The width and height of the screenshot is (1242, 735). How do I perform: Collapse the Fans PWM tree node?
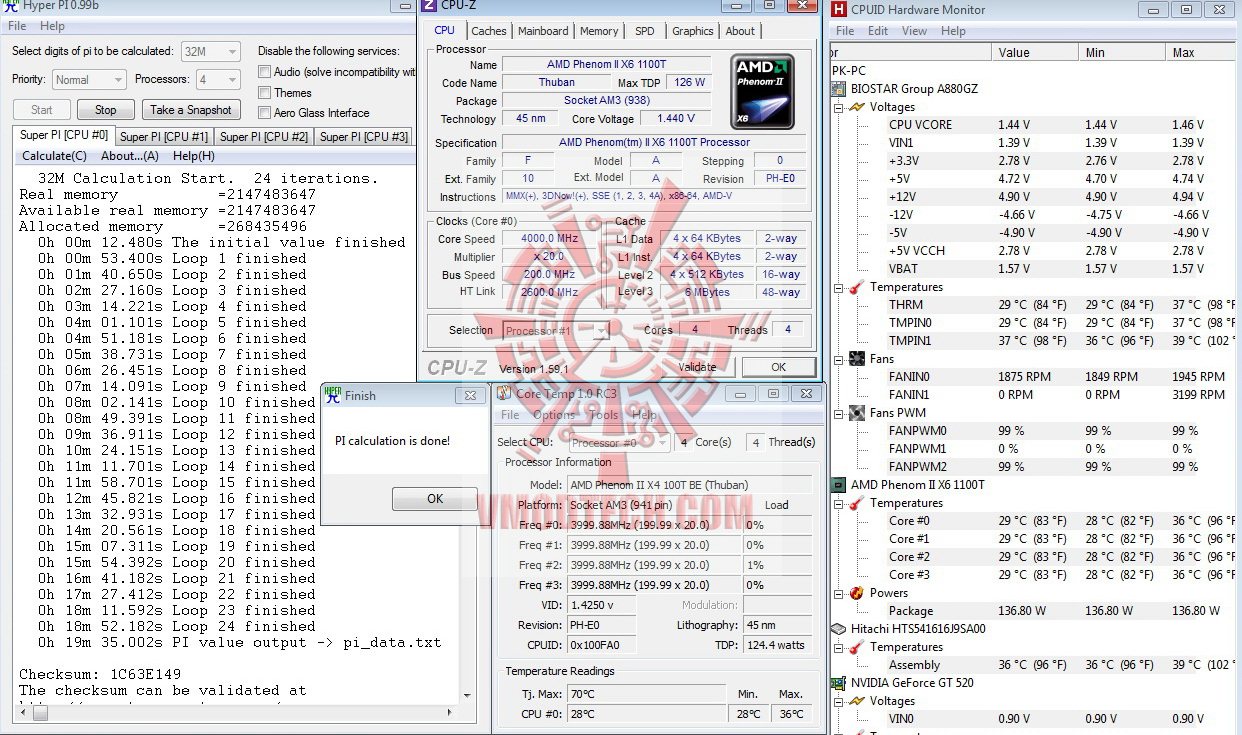(838, 413)
